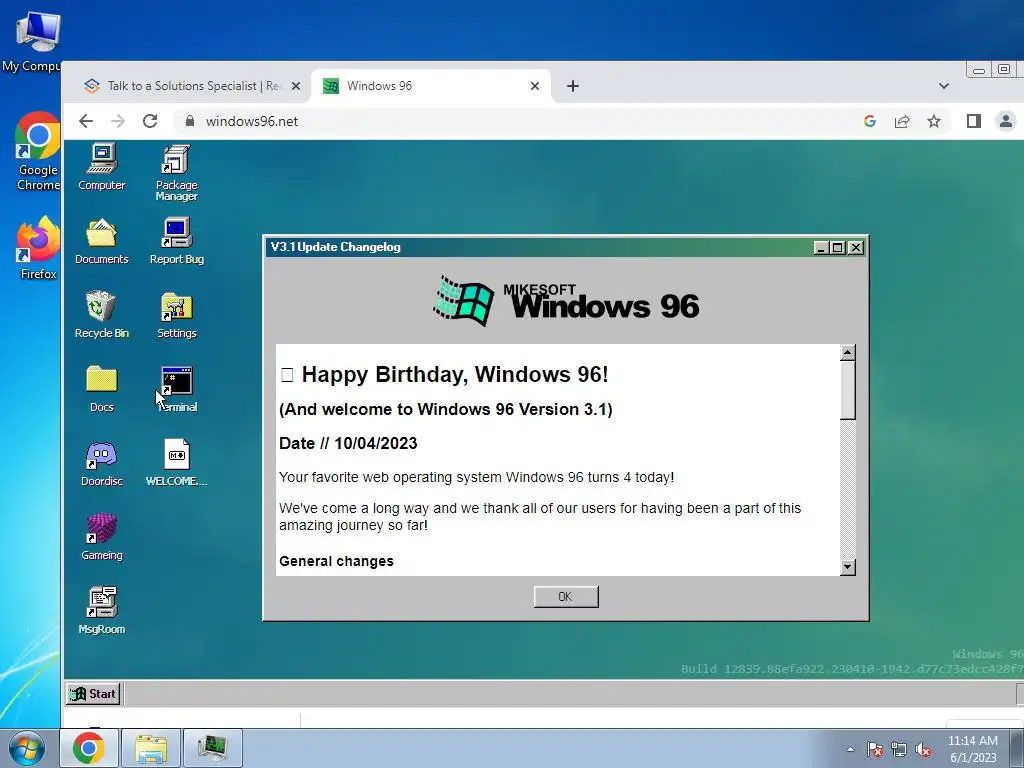This screenshot has height=768, width=1024.
Task: Open the Package Manager desktop icon
Action: point(176,172)
